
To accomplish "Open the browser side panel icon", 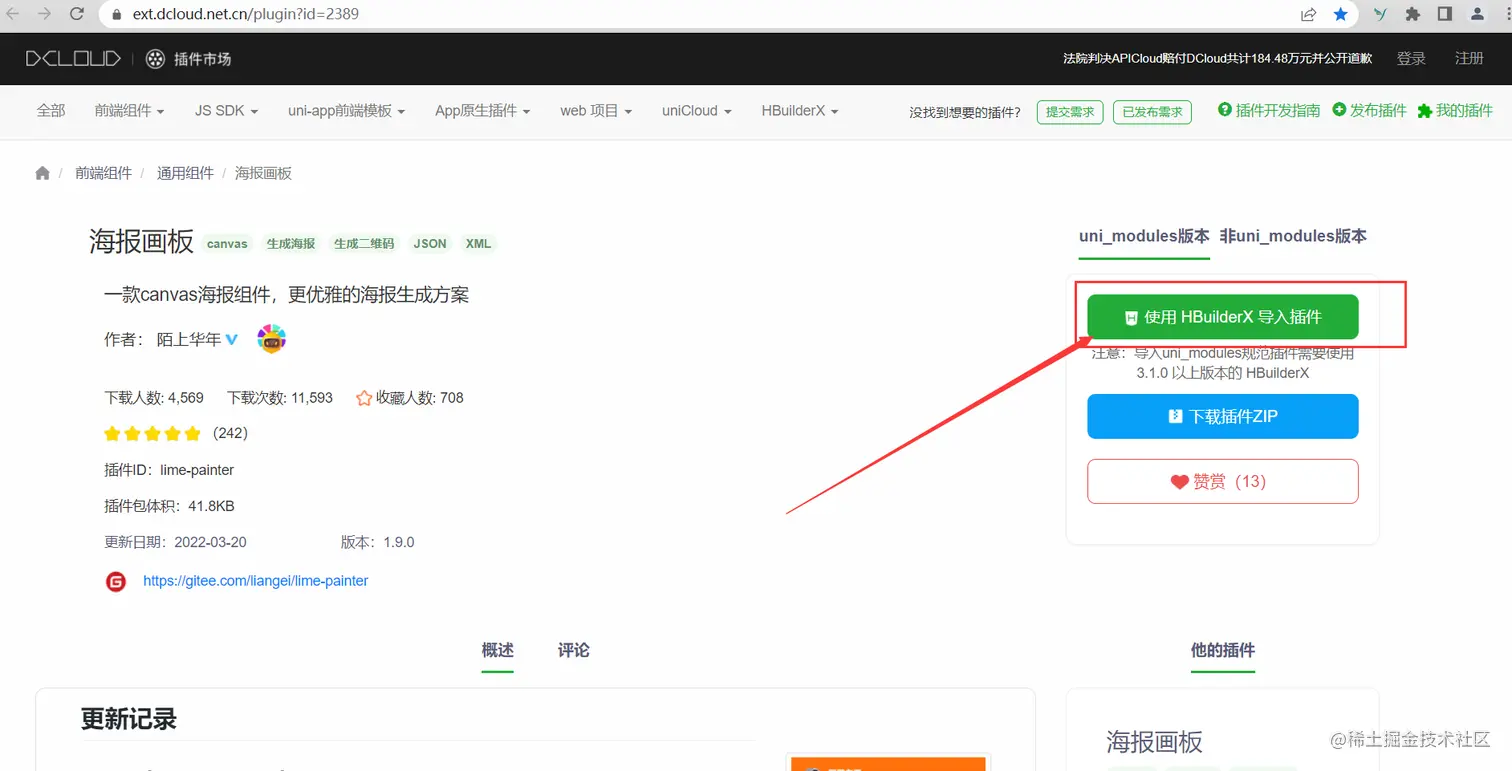I will tap(1445, 14).
